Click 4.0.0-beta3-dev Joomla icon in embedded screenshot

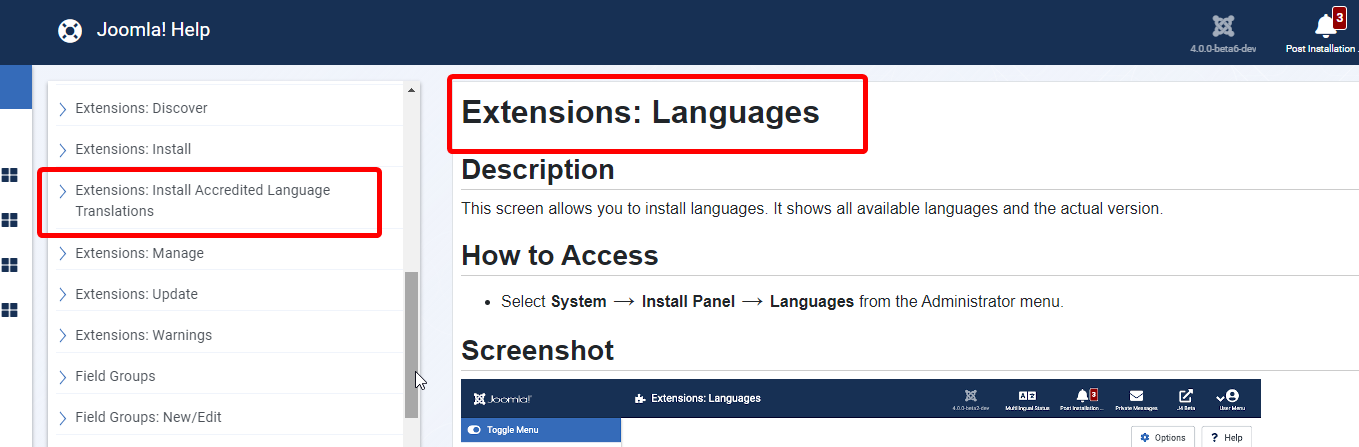(x=970, y=395)
